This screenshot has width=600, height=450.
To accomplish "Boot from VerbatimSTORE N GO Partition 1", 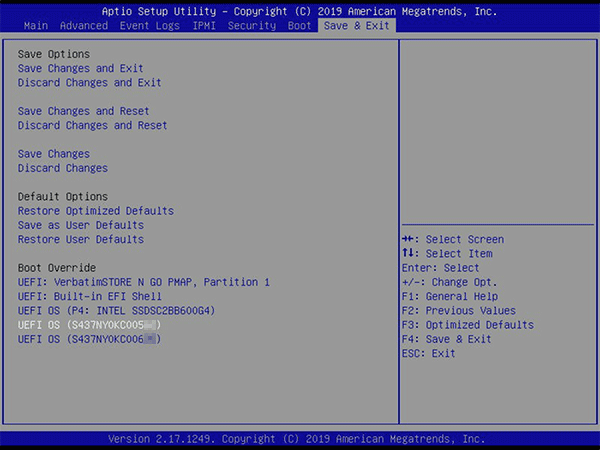I will 144,283.
